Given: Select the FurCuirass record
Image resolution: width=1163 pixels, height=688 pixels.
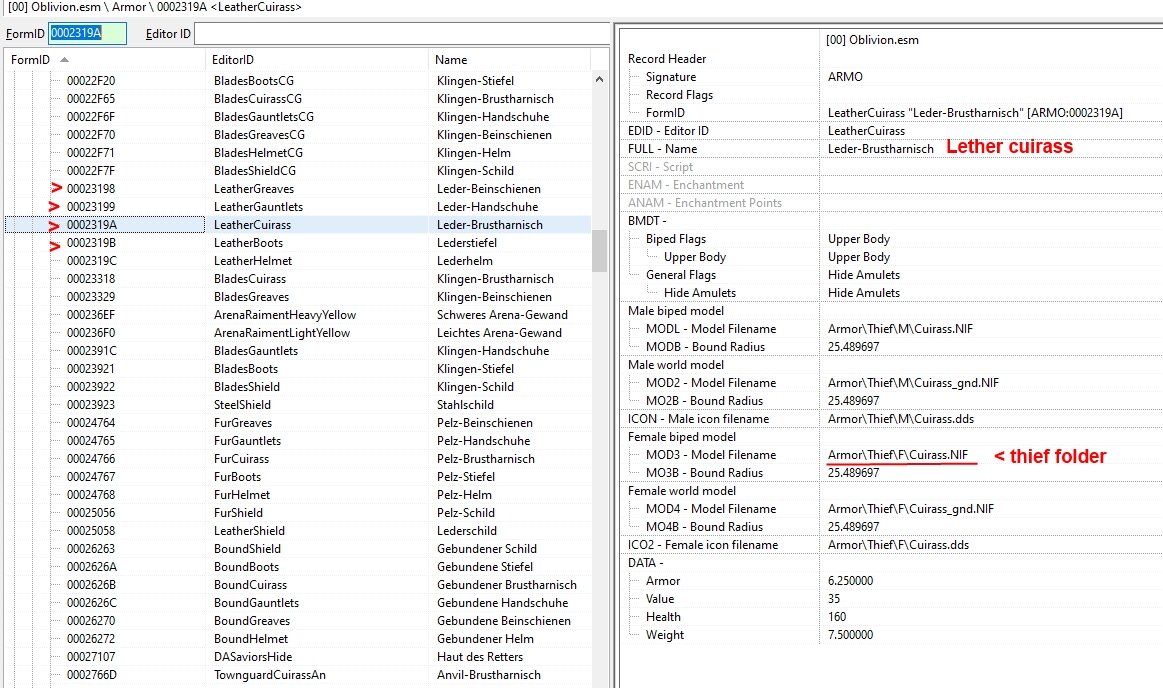Looking at the screenshot, I should pos(298,459).
